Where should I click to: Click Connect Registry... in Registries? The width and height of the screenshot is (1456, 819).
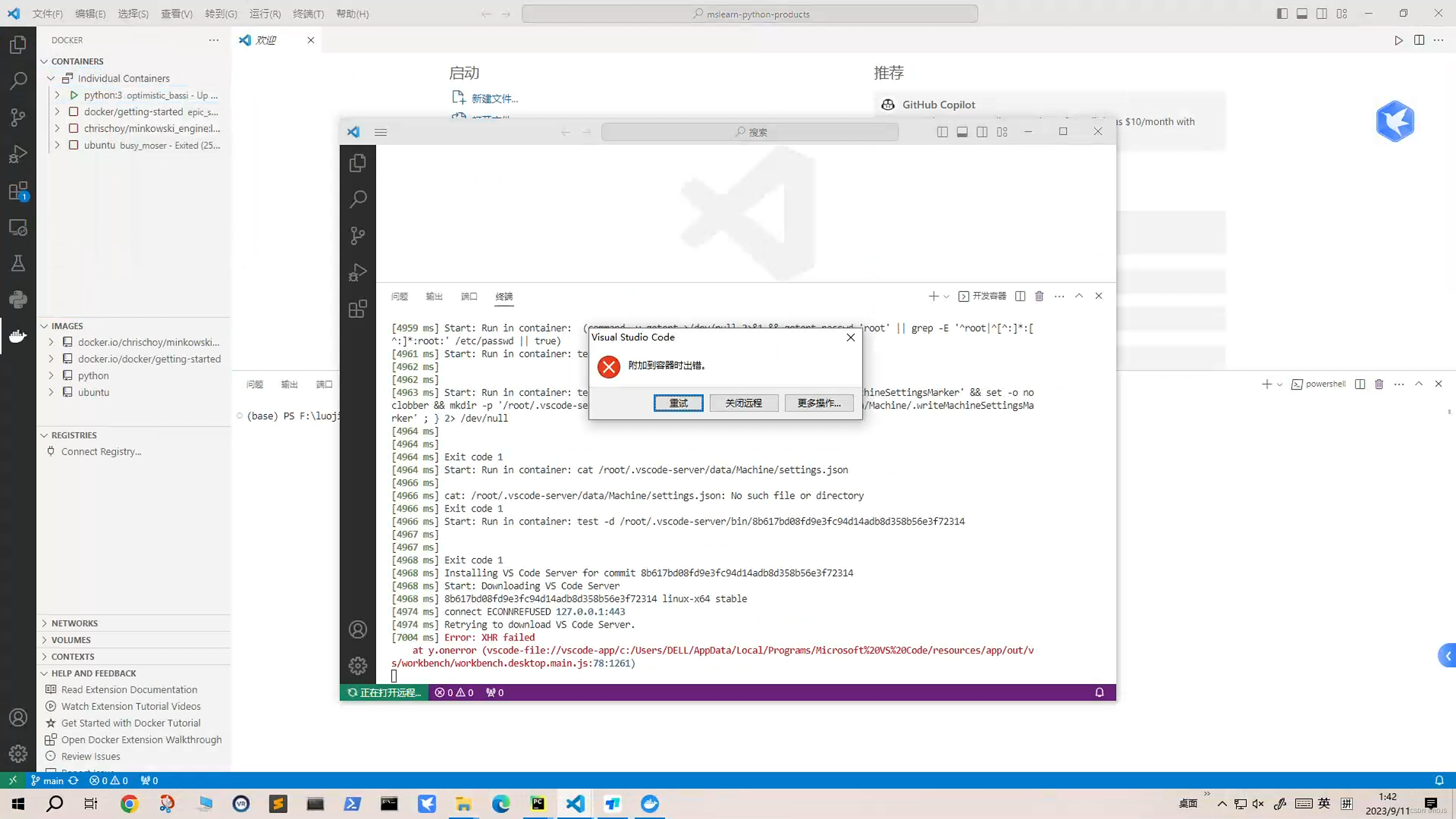pyautogui.click(x=101, y=452)
